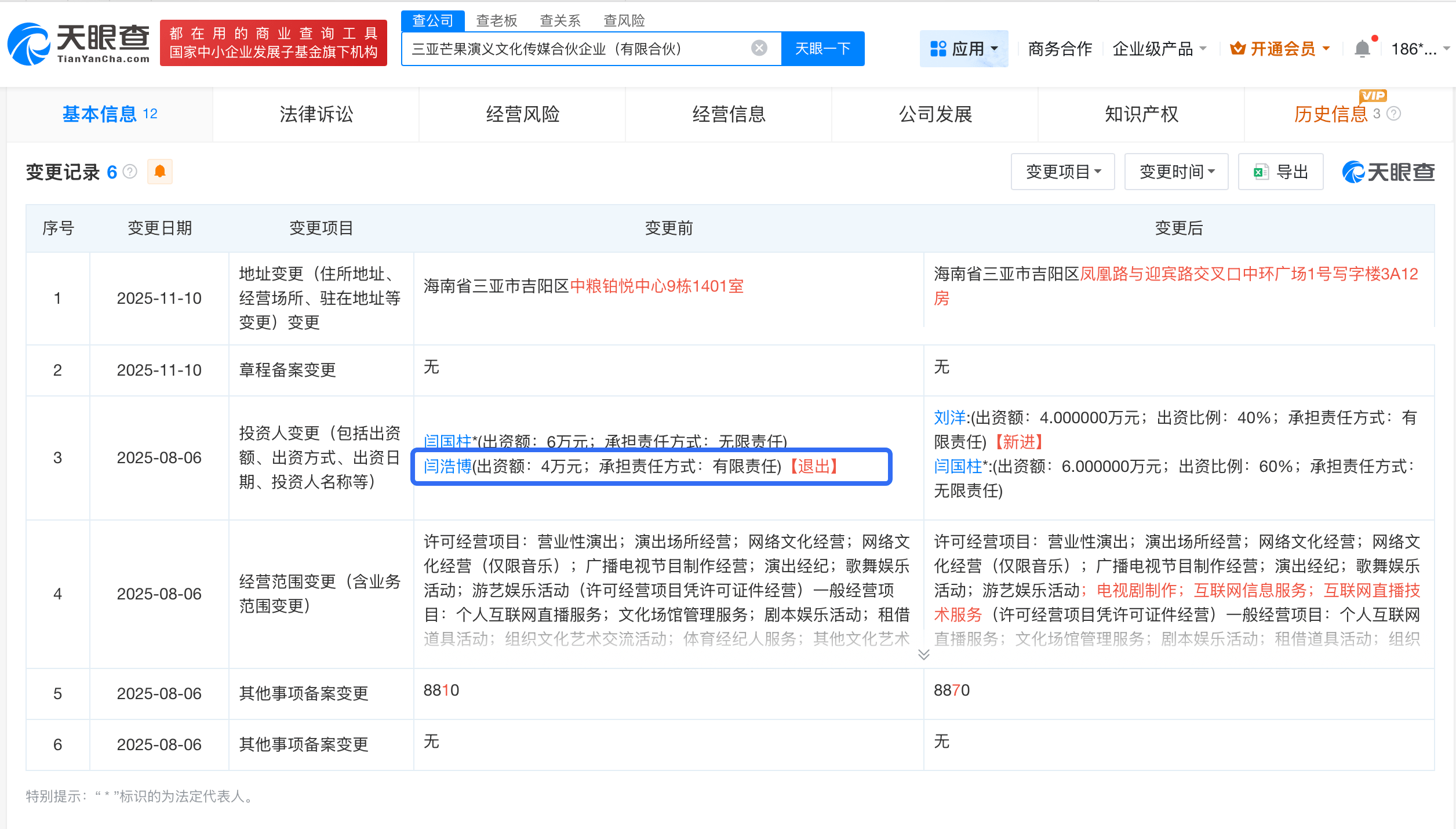
Task: Click the search box clear (×) icon
Action: (x=758, y=48)
